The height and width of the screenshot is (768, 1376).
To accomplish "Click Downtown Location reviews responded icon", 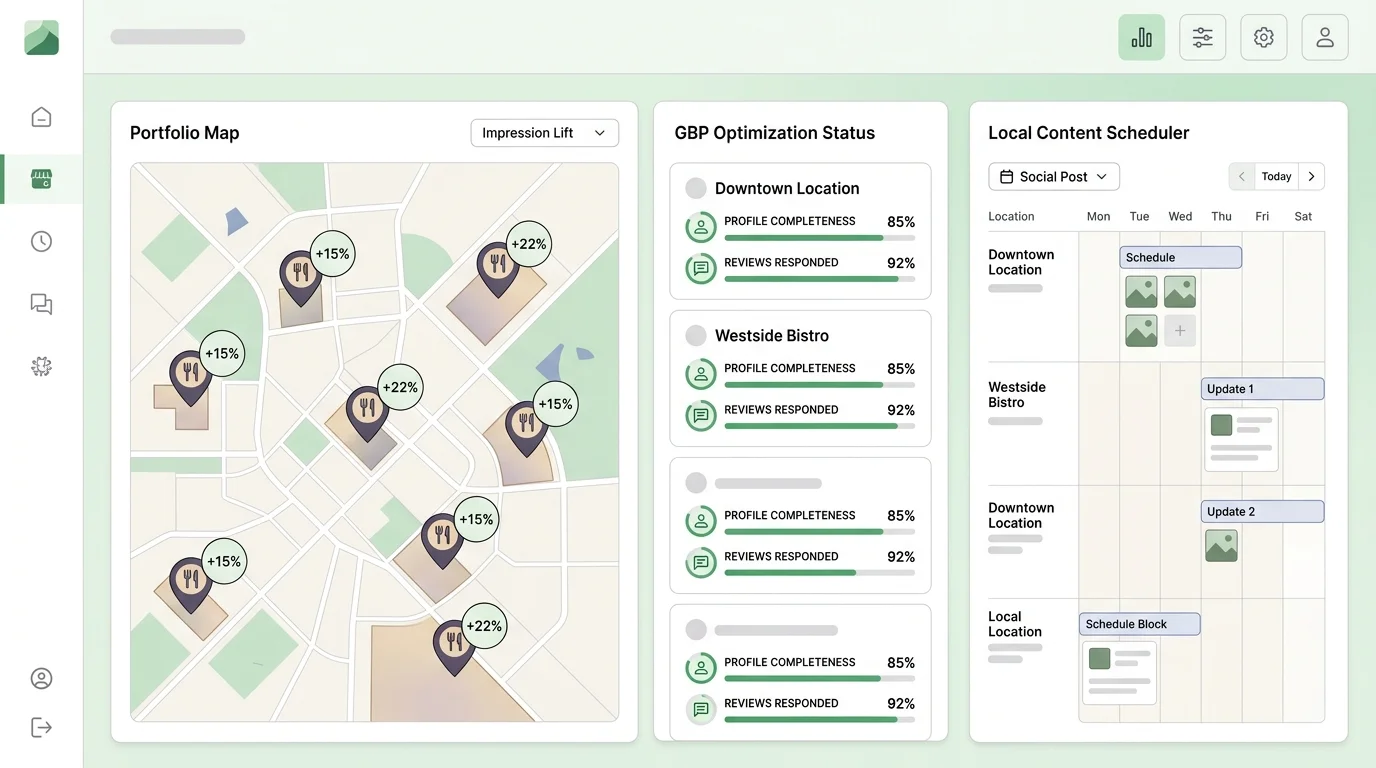I will click(701, 268).
